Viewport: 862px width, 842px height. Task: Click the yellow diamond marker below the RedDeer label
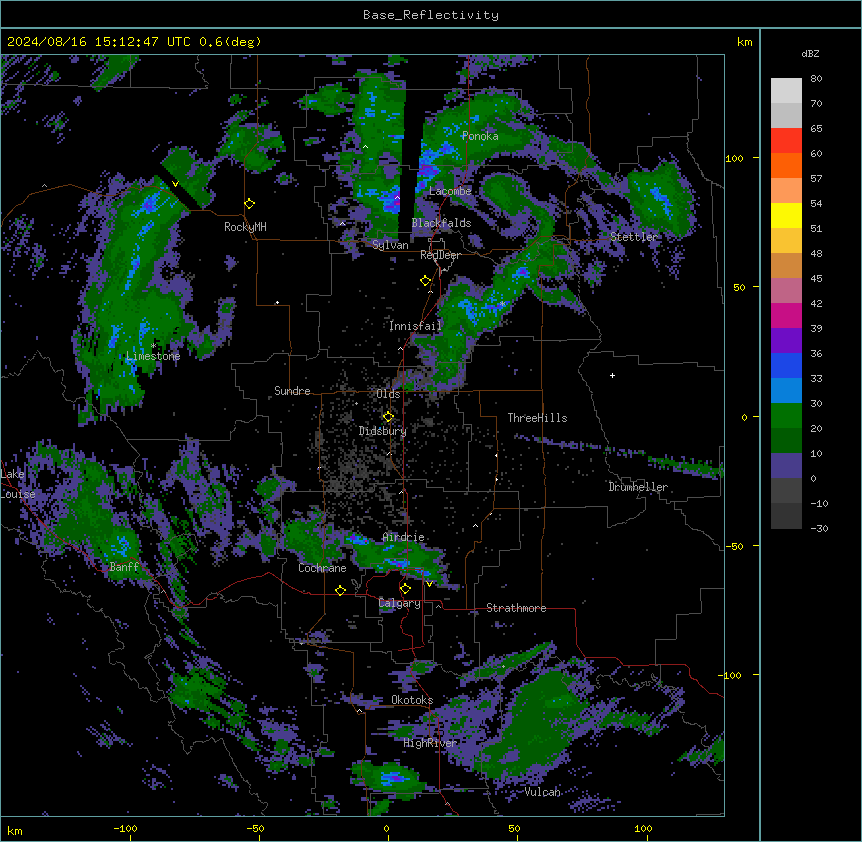coord(426,281)
